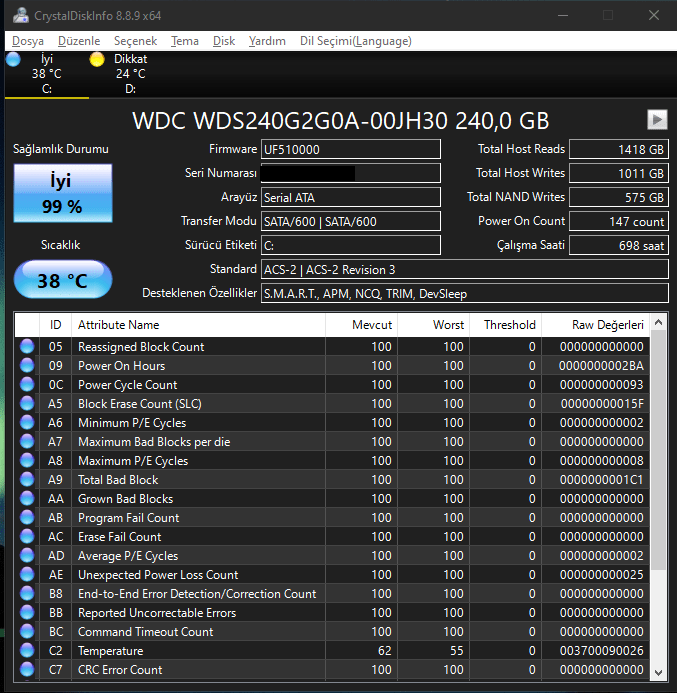Click status orb for Temperature row

click(x=27, y=651)
